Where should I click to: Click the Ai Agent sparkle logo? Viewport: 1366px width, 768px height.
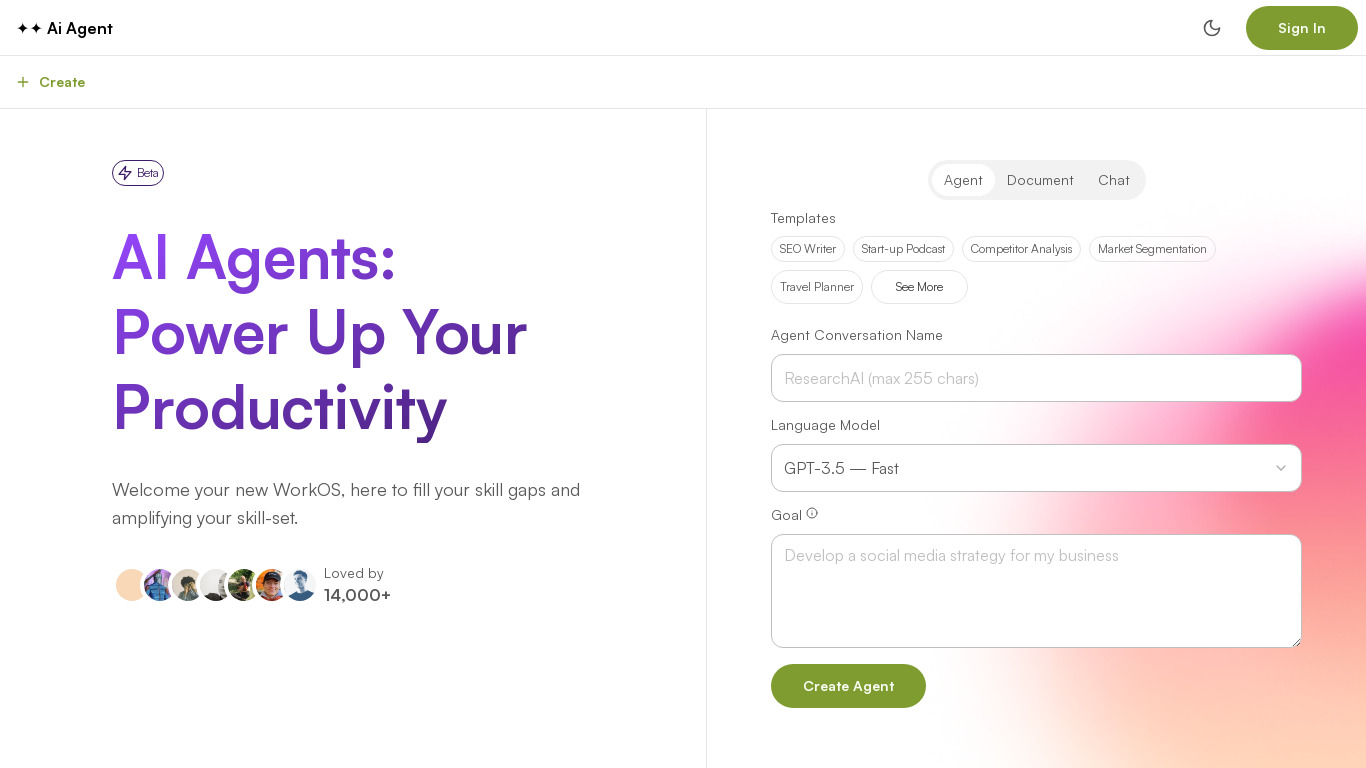click(x=29, y=28)
